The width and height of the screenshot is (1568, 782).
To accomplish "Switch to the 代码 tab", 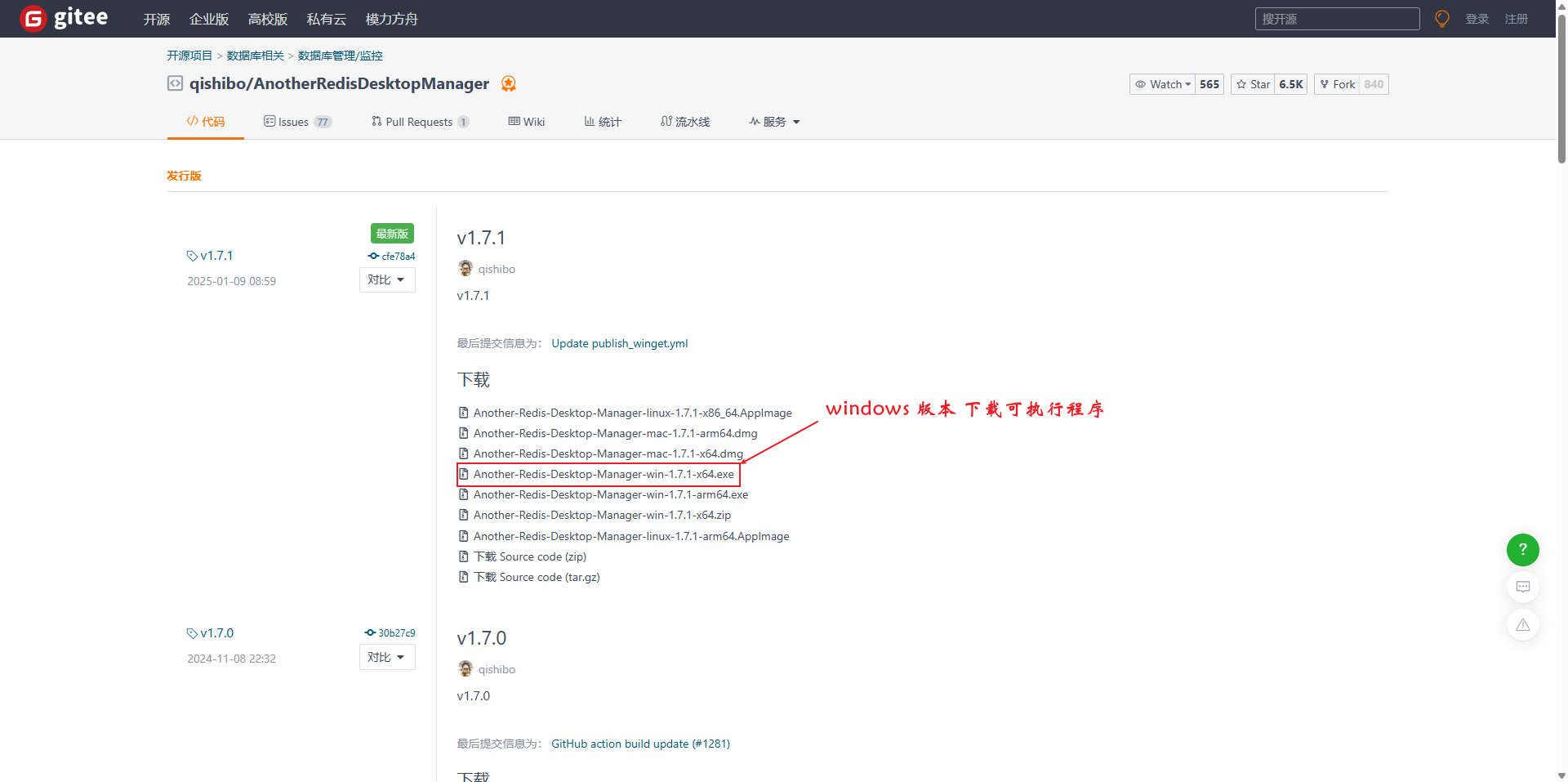I will coord(206,122).
